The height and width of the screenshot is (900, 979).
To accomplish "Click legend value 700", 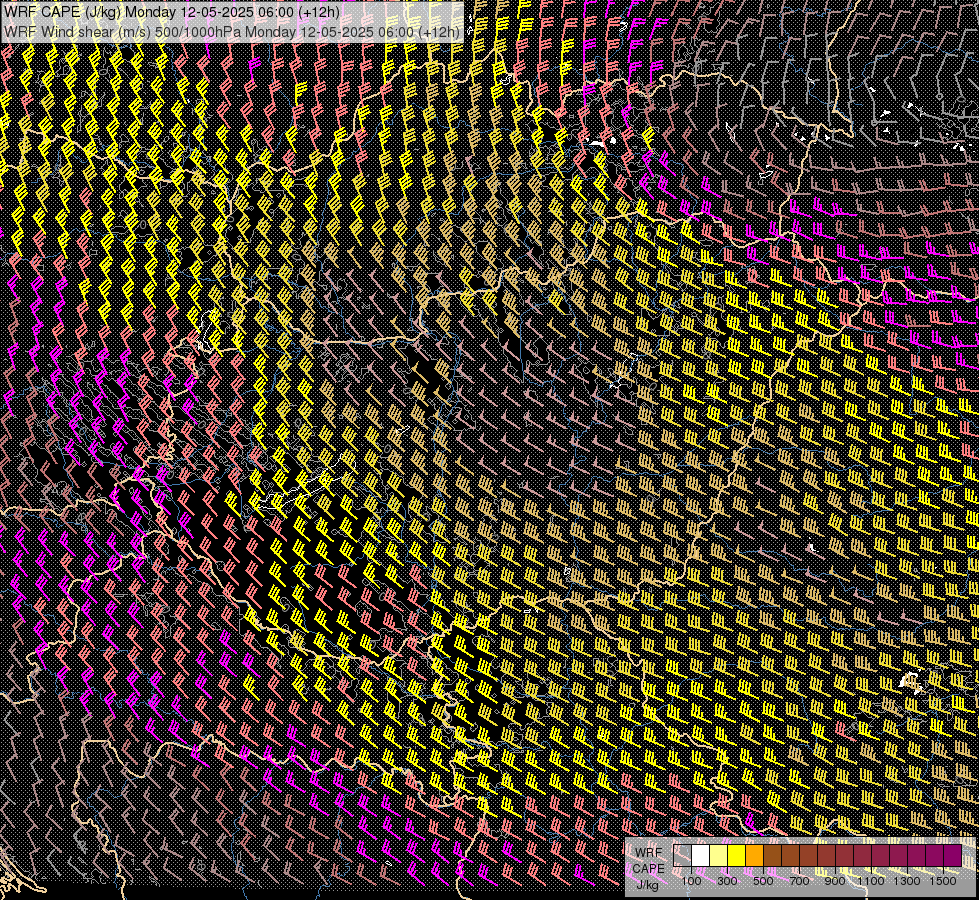I will point(799,881).
